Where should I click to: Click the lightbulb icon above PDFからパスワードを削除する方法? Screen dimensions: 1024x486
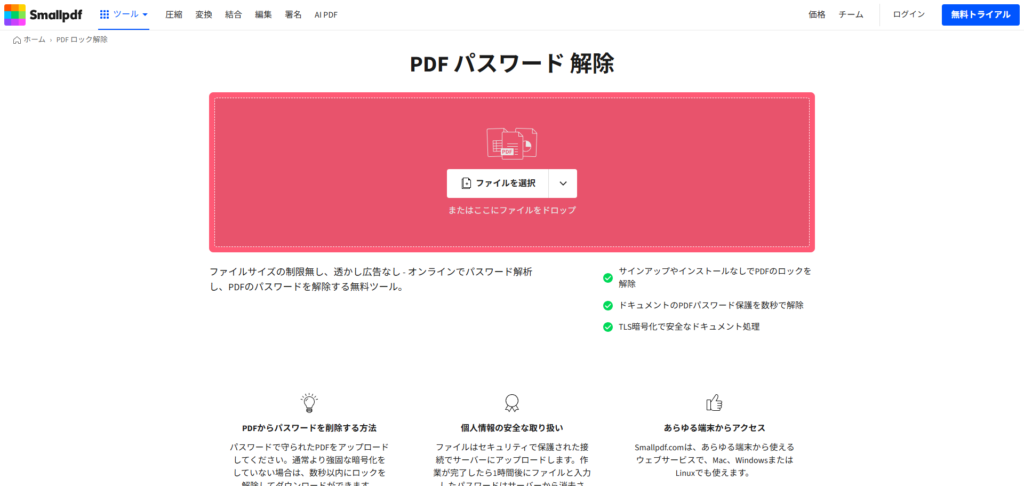pos(309,402)
